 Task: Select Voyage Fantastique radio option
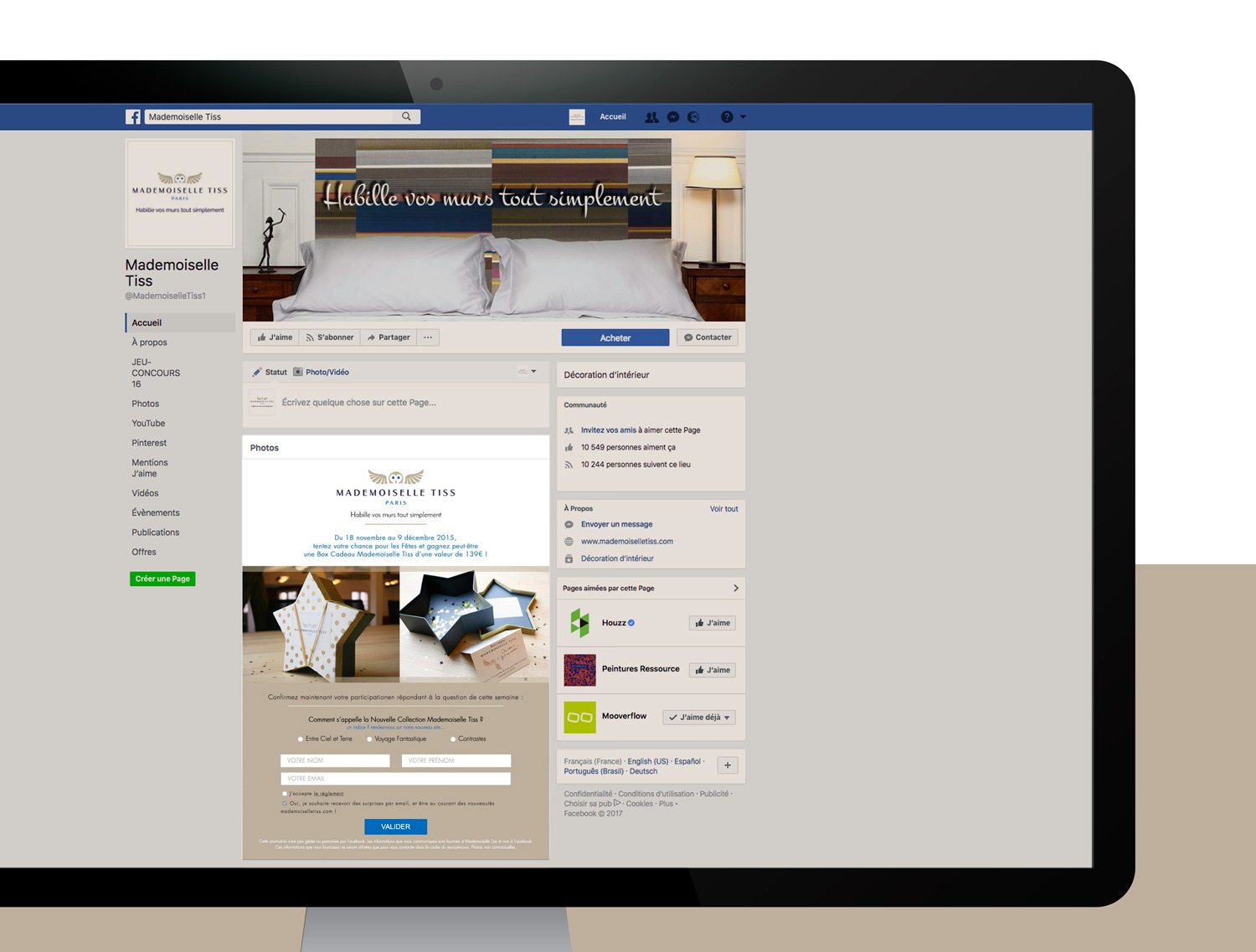pos(369,738)
